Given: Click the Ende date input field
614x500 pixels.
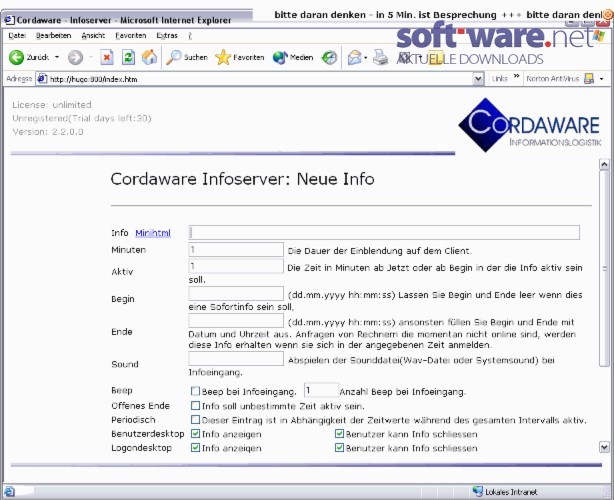Looking at the screenshot, I should pyautogui.click(x=236, y=321).
